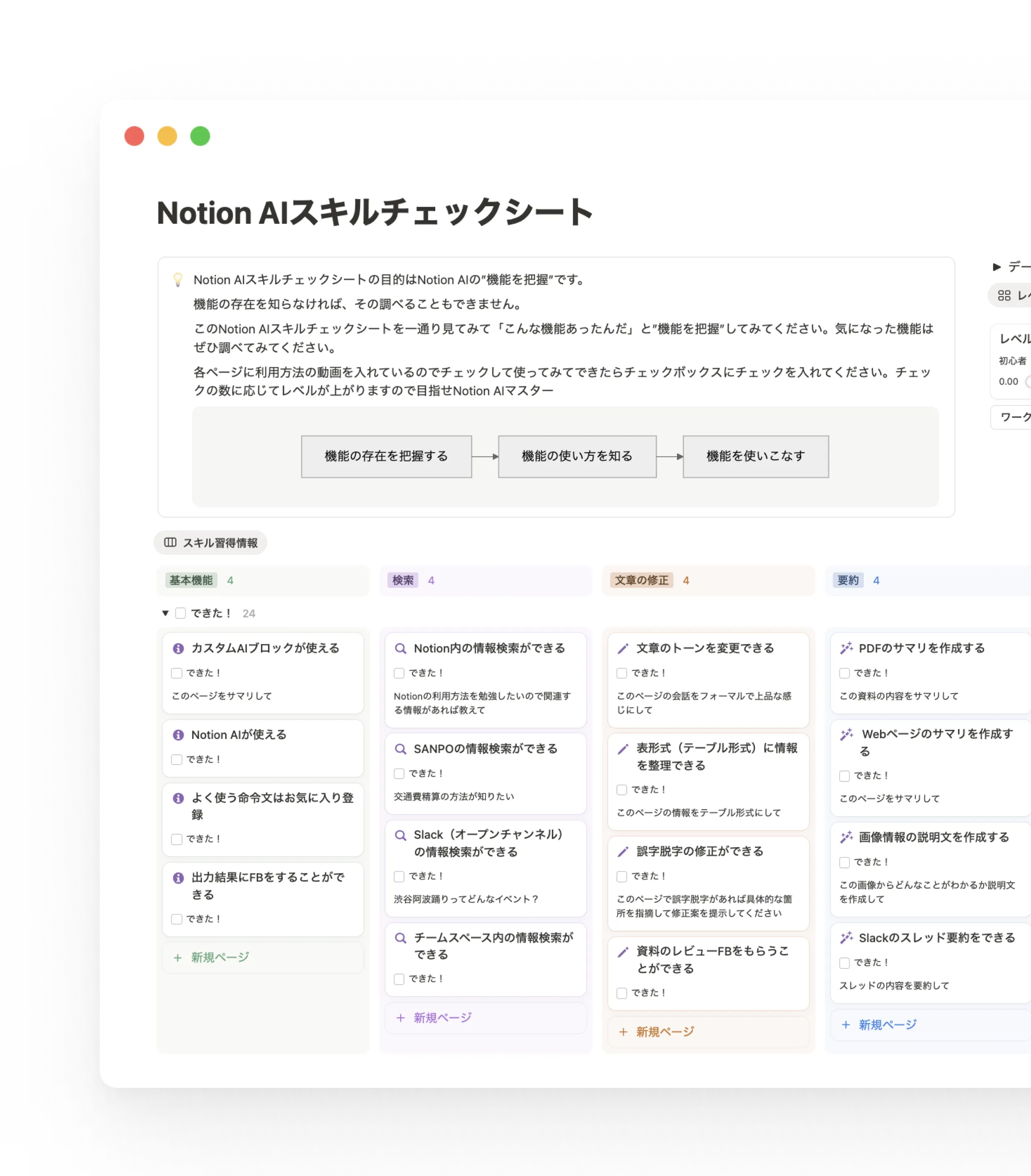Click pencil icon on 文章のトーンを変更できる card

click(622, 648)
